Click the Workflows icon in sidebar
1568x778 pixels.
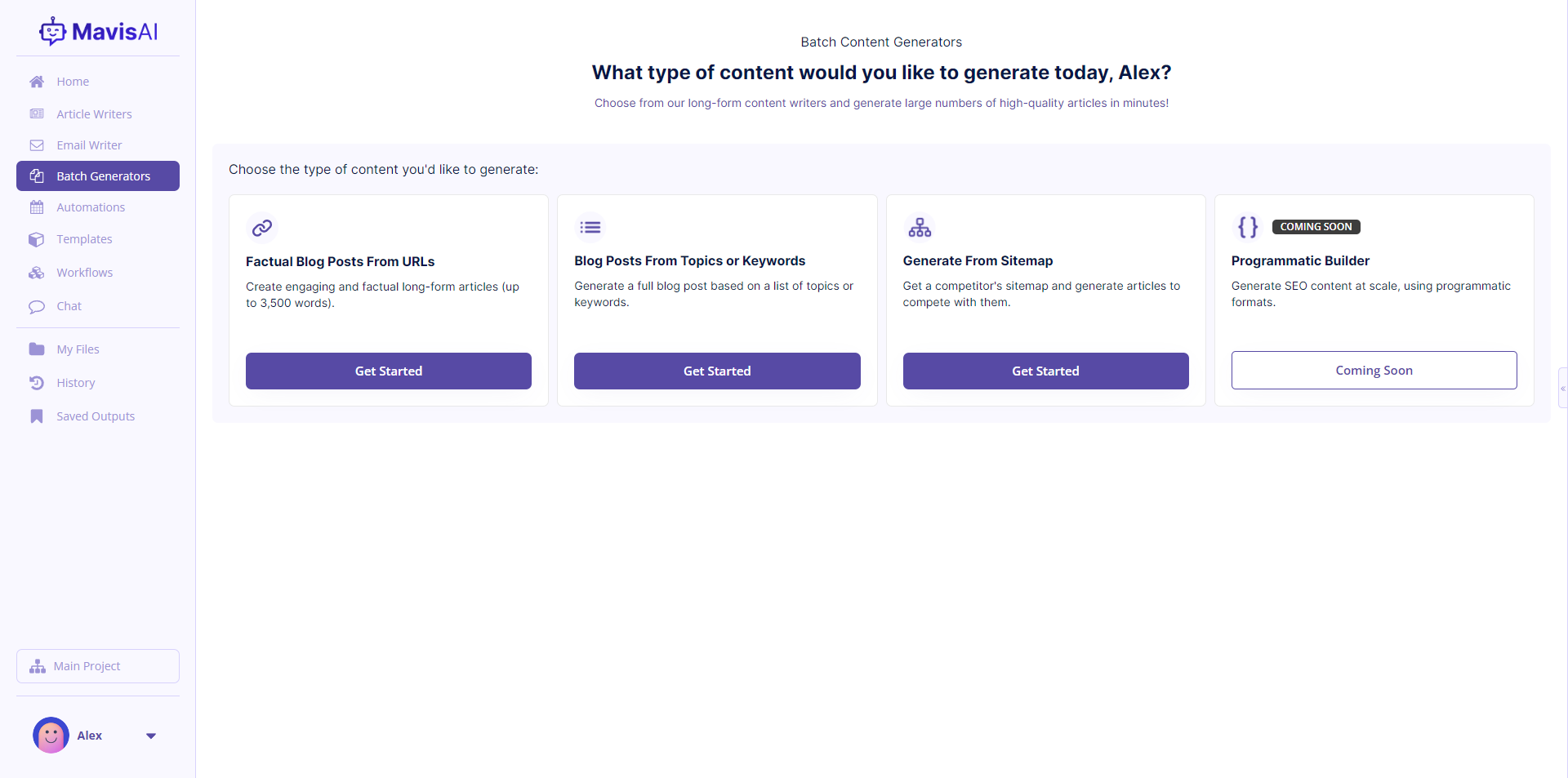pos(37,273)
